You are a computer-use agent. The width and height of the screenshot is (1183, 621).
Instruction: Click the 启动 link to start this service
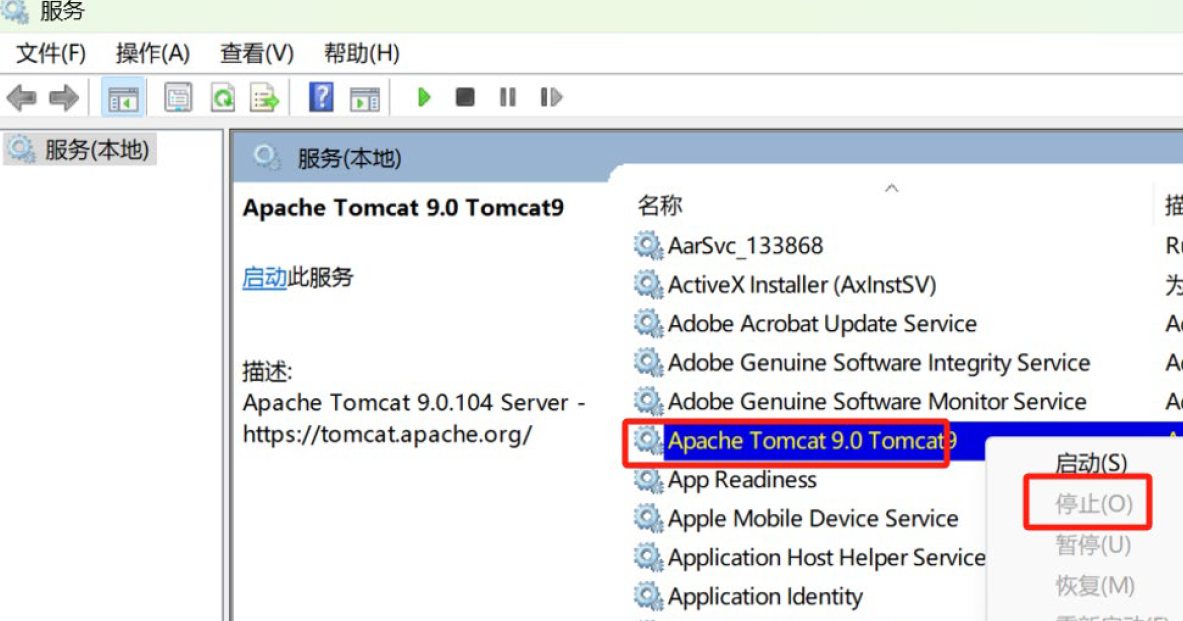(x=264, y=278)
